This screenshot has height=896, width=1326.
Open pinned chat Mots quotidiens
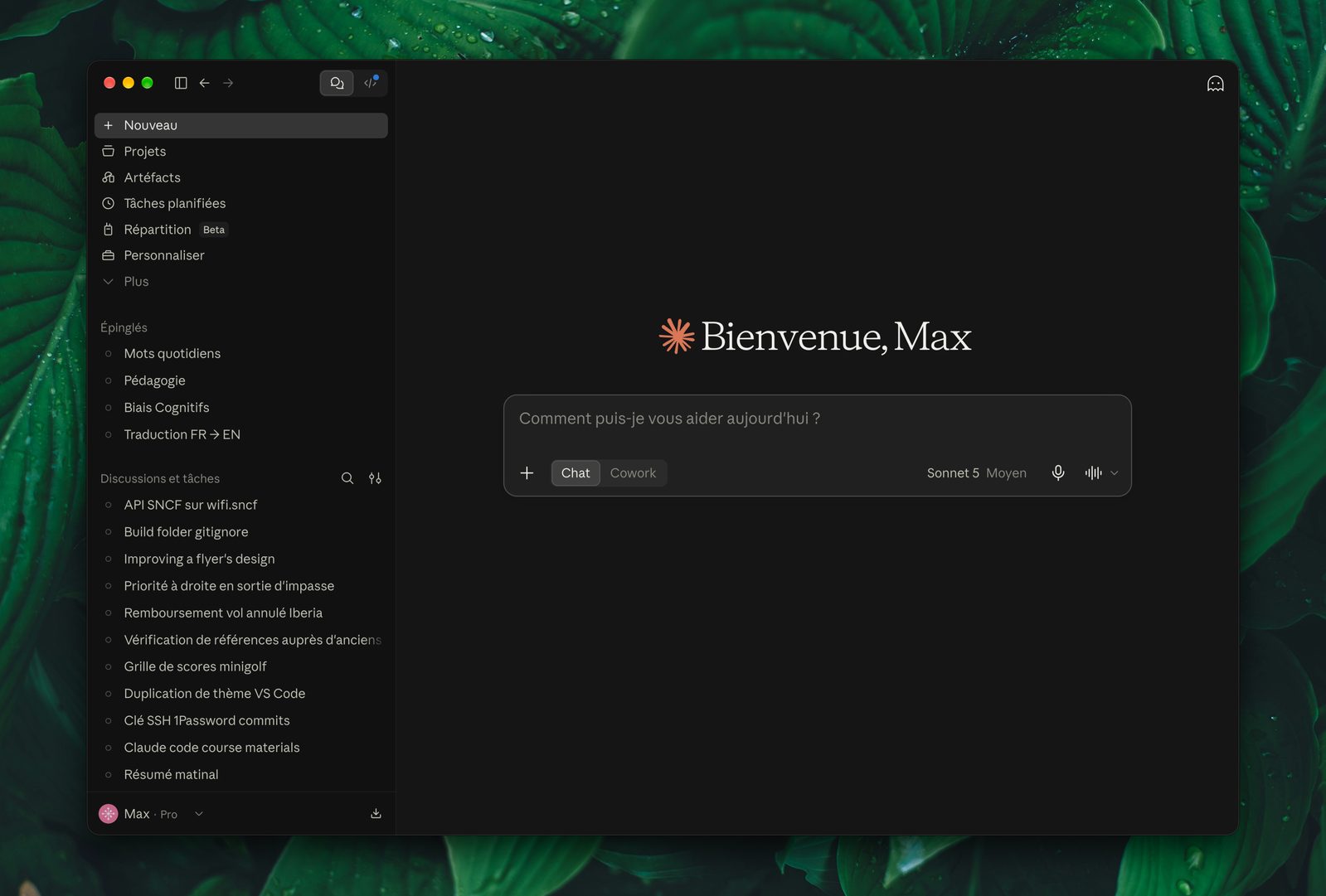tap(241, 354)
